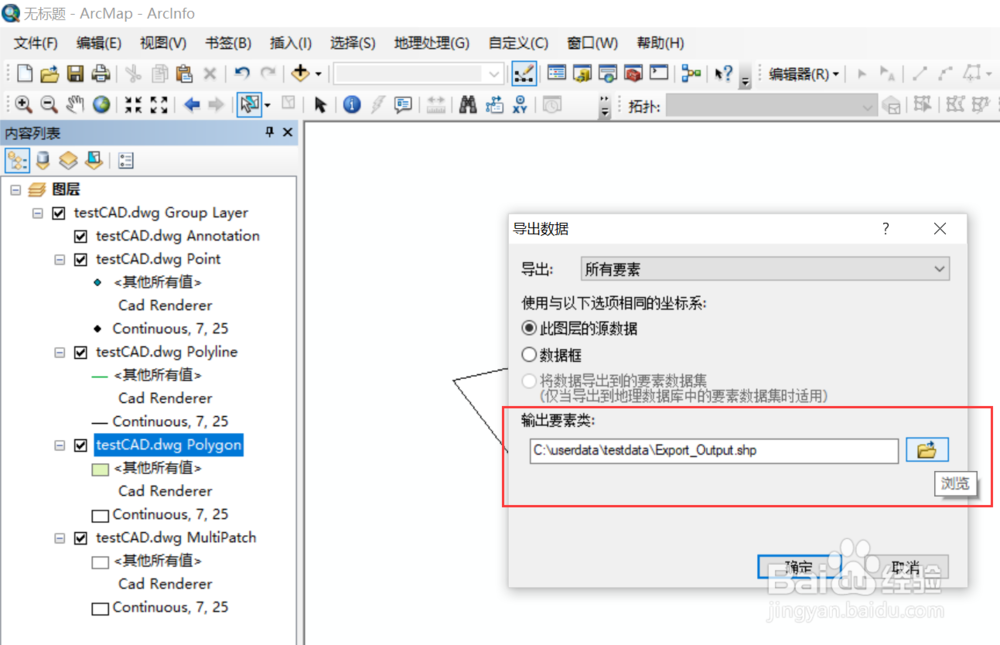
Task: Collapse the testCAD.dwg Polygon node
Action: 59,445
